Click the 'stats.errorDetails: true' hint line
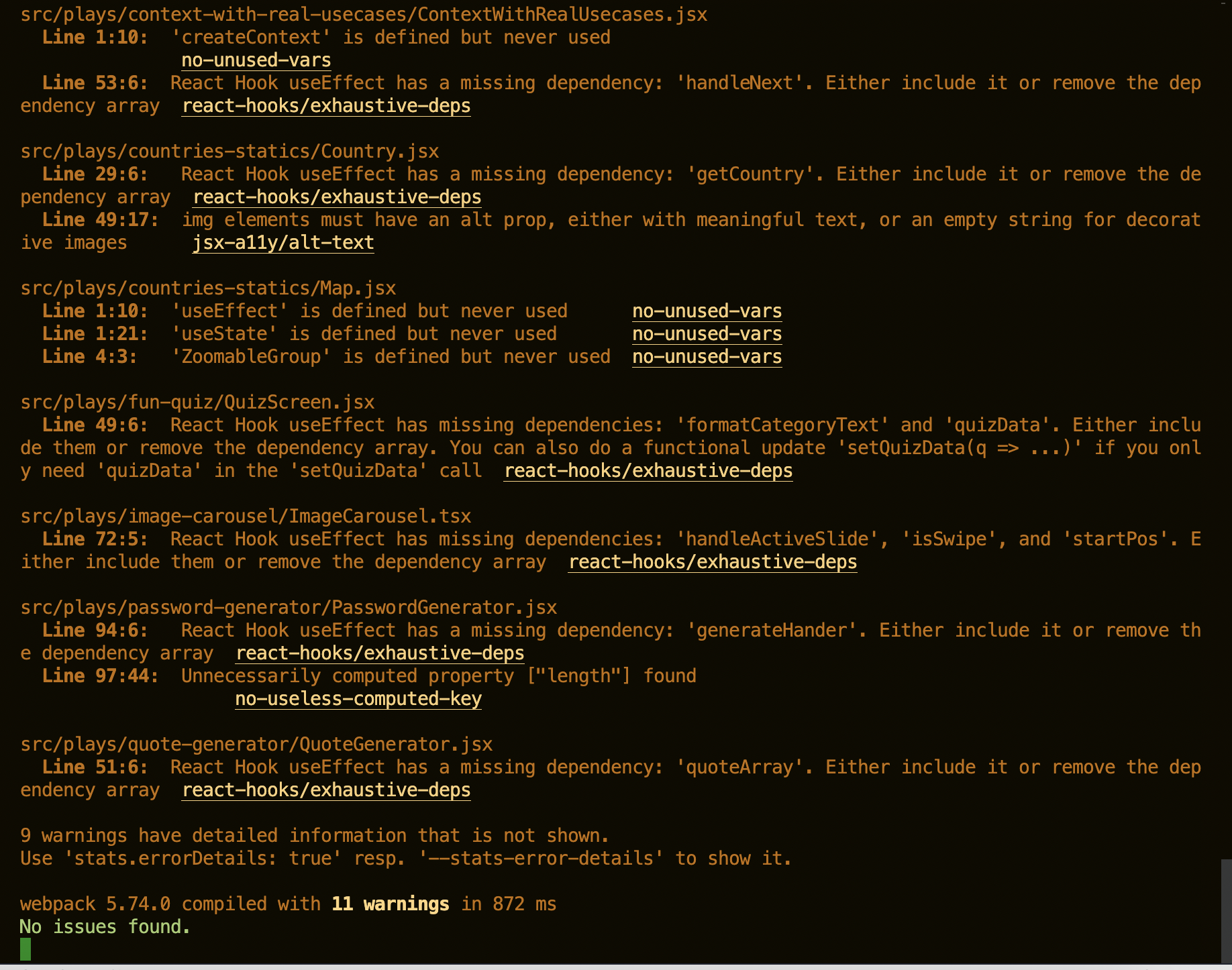The width and height of the screenshot is (1232, 970). pyautogui.click(x=406, y=859)
